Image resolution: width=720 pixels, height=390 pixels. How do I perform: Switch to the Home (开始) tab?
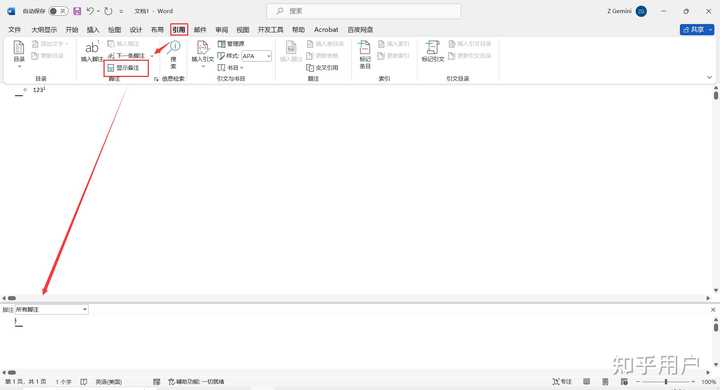[x=72, y=29]
